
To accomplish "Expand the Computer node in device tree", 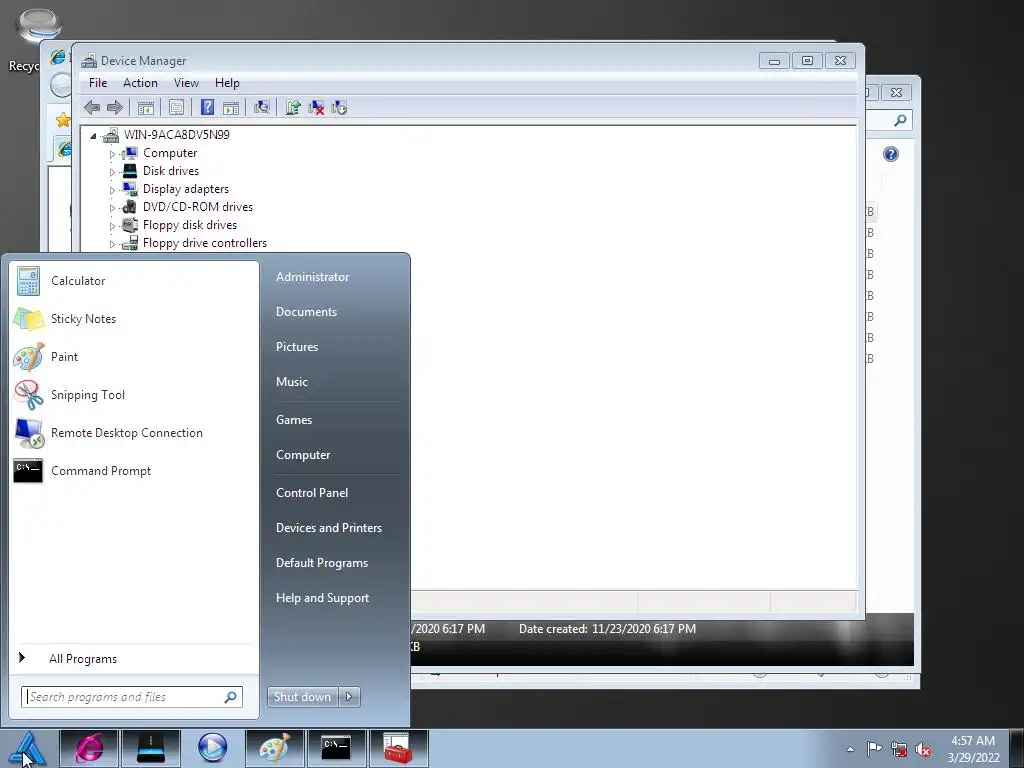I will [x=112, y=154].
